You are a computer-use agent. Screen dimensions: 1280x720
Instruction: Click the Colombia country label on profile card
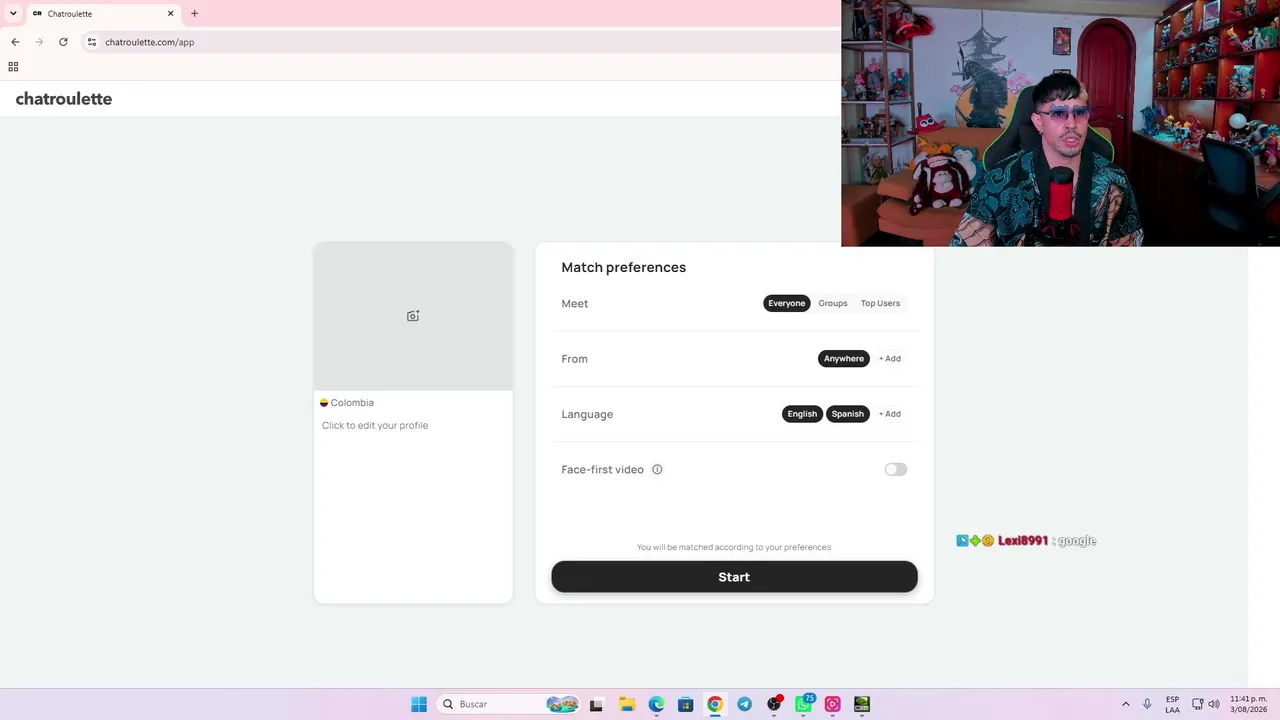[347, 403]
